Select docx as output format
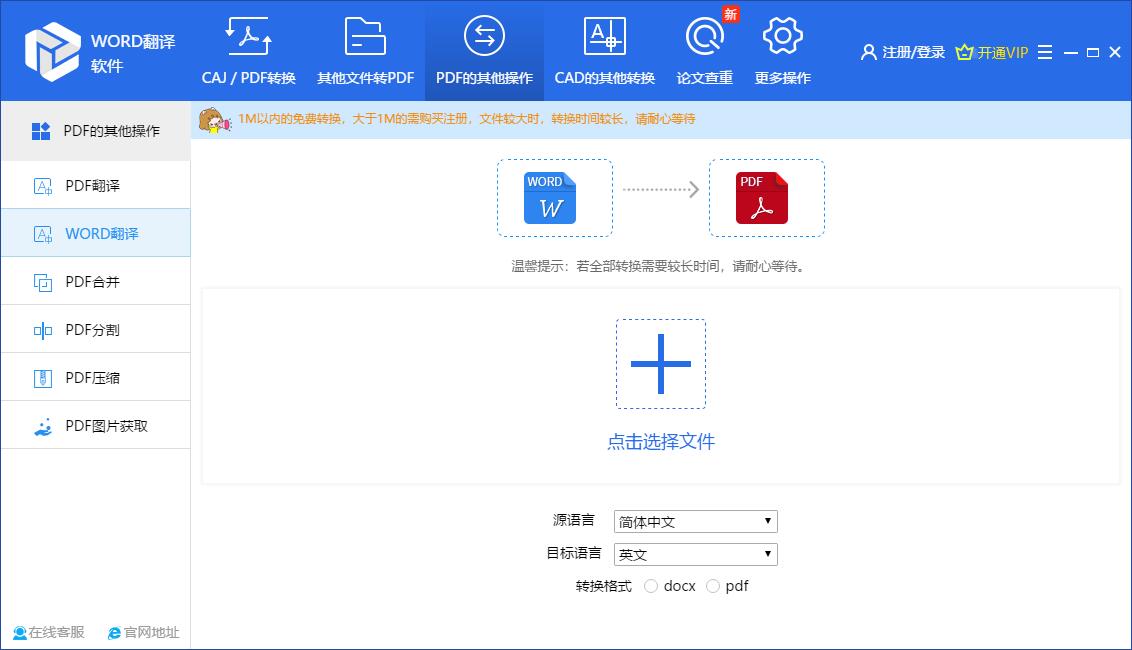The height and width of the screenshot is (650, 1132). pyautogui.click(x=651, y=586)
